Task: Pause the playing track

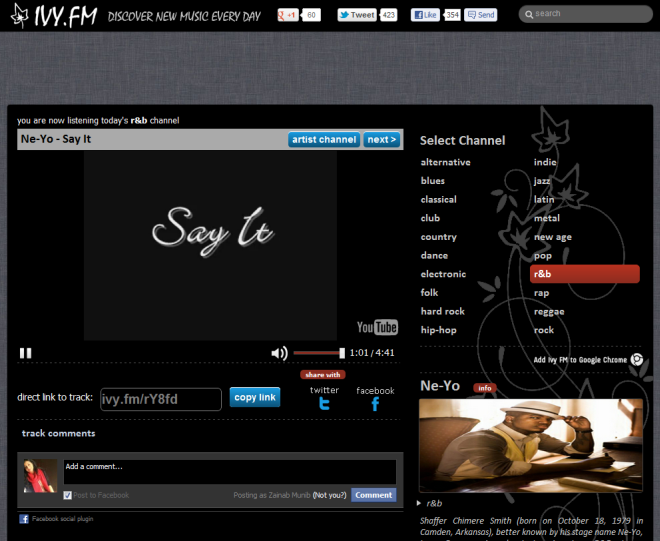Action: click(26, 353)
